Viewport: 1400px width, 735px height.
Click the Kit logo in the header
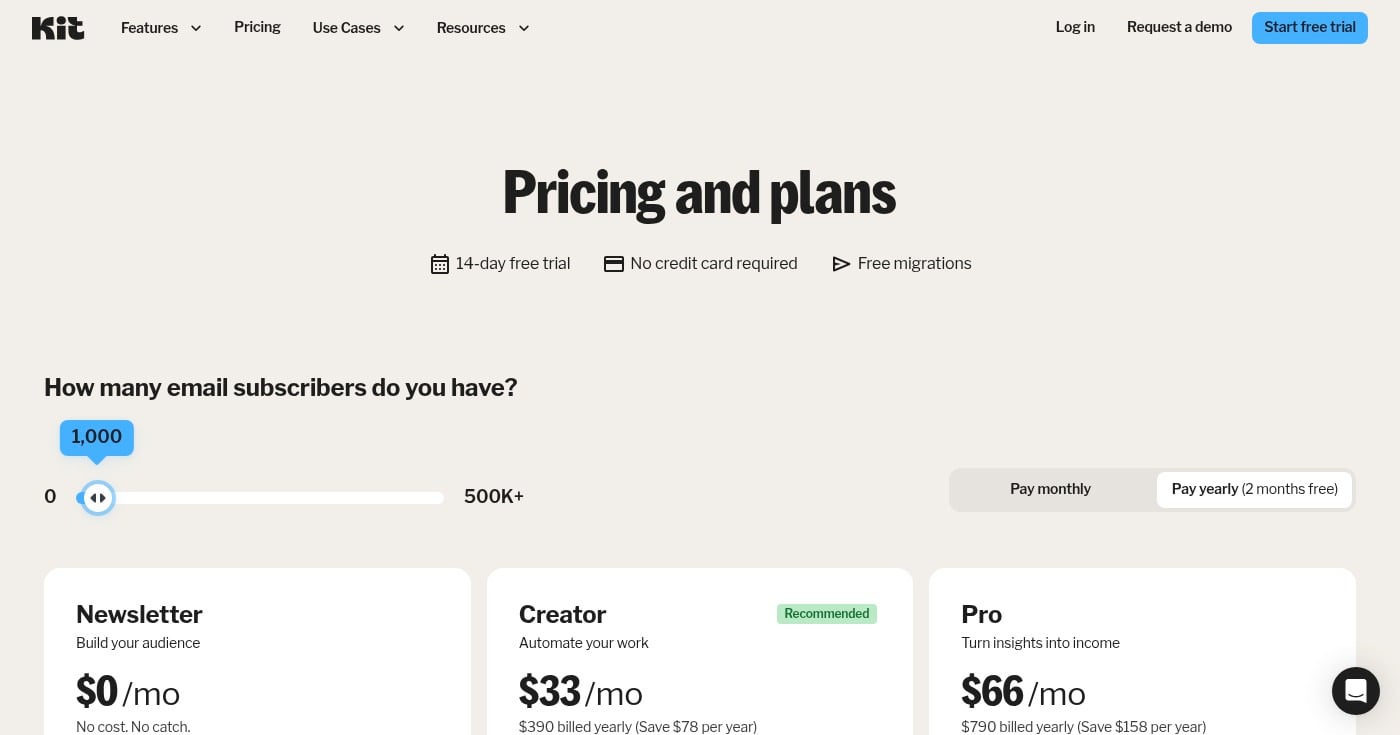coord(57,28)
